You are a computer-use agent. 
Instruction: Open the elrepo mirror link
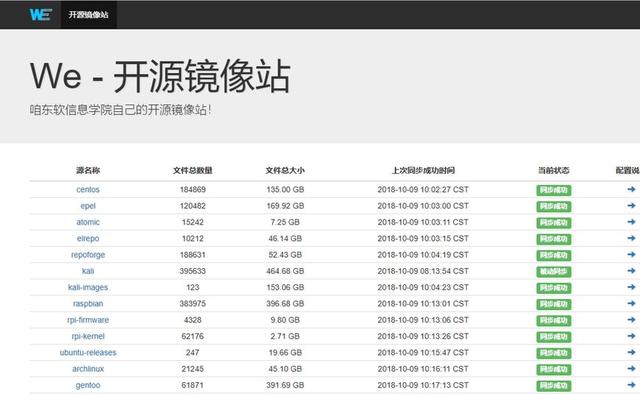coord(88,238)
